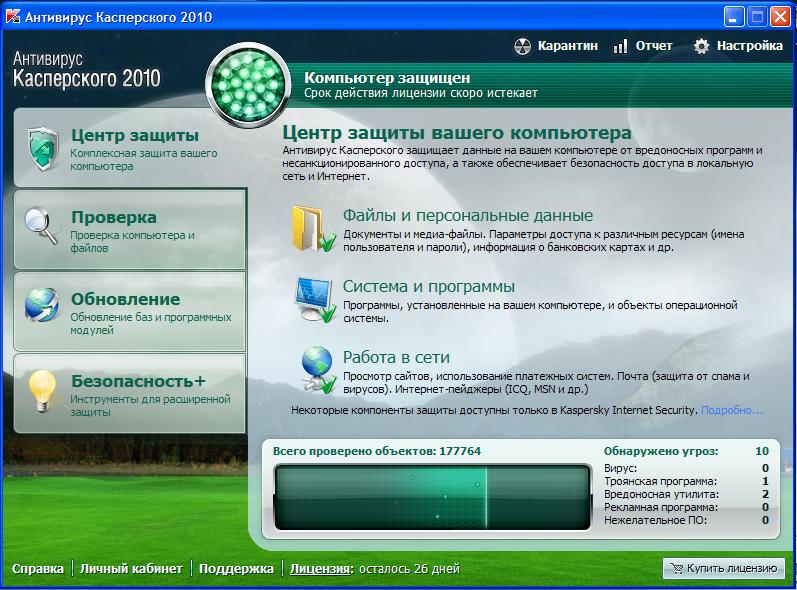797x590 pixels.
Task: Click the globe icon for Обновление
Action: pyautogui.click(x=41, y=305)
